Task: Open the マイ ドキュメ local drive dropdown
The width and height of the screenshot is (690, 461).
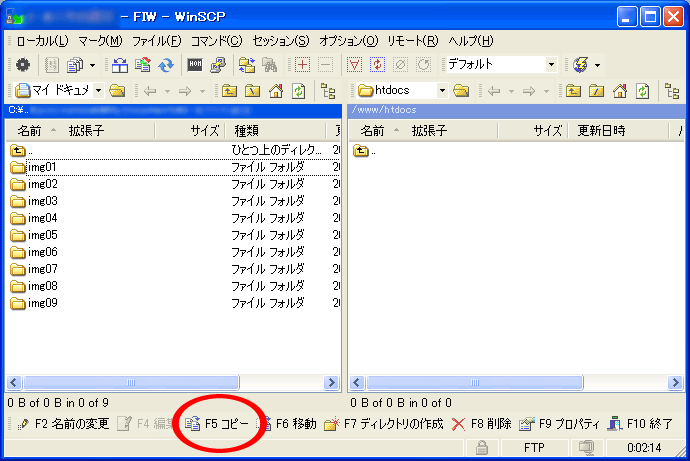Action: click(x=99, y=91)
